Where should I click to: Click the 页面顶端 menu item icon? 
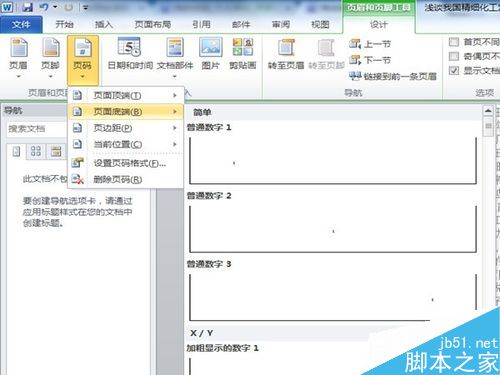[x=77, y=95]
